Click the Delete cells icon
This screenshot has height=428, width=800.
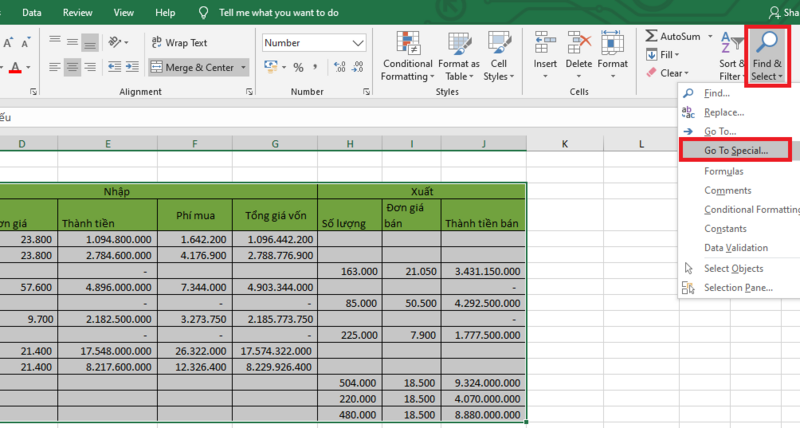578,43
